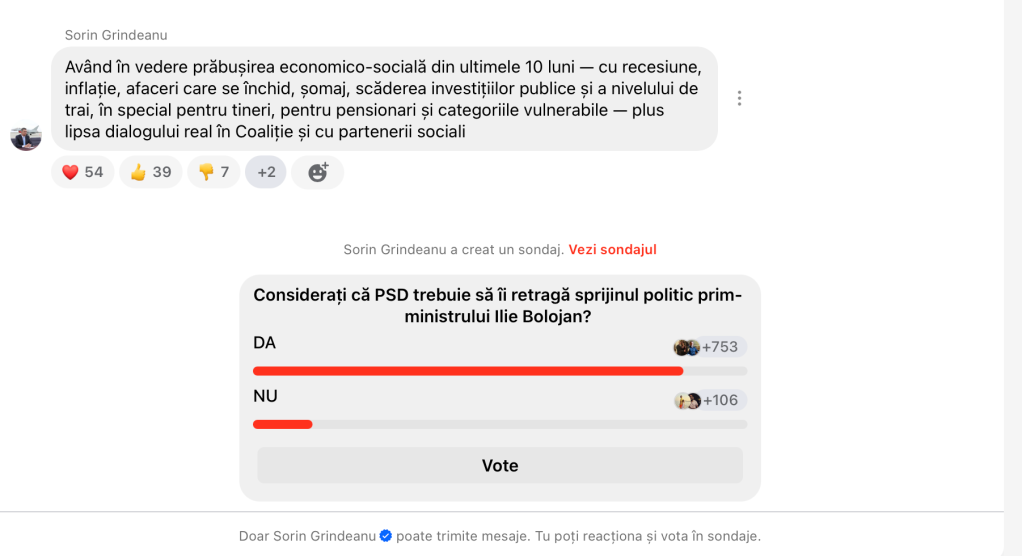Image resolution: width=1022 pixels, height=556 pixels.
Task: Click the message bubble about economic collapse
Action: [384, 99]
